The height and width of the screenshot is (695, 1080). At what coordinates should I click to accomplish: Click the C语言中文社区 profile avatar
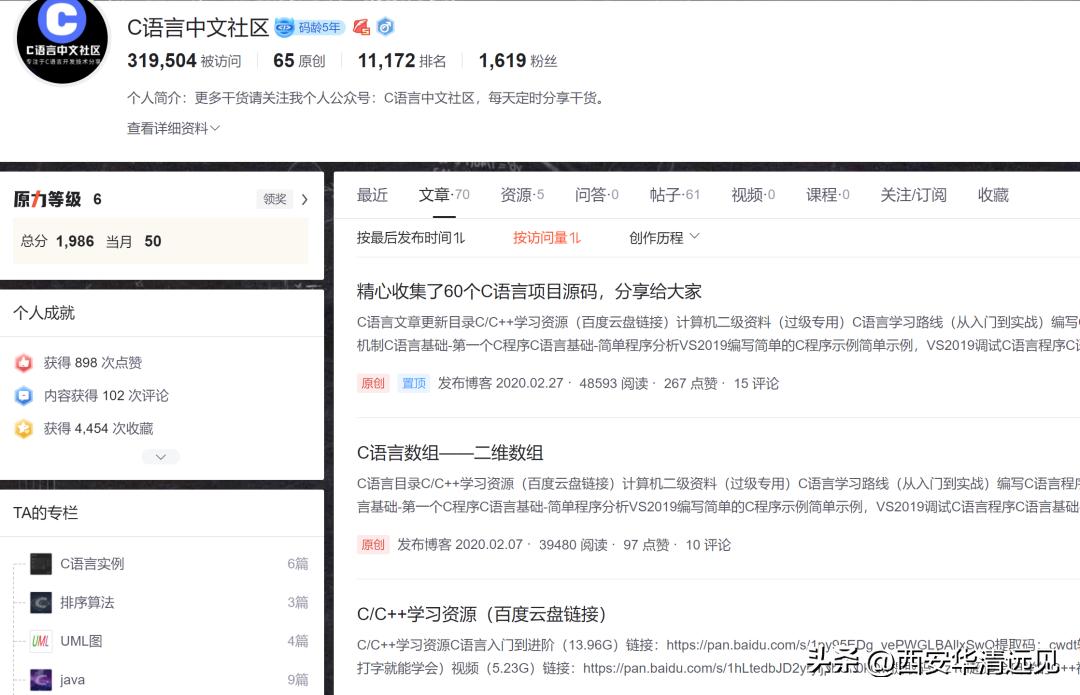coord(60,42)
